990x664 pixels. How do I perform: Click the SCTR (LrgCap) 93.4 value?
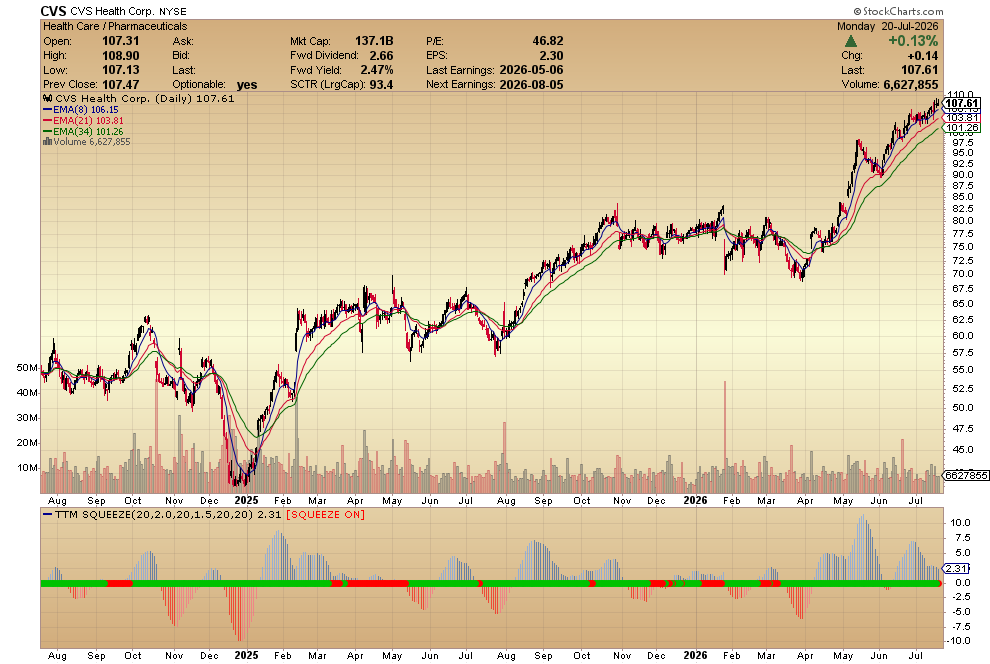pyautogui.click(x=381, y=85)
